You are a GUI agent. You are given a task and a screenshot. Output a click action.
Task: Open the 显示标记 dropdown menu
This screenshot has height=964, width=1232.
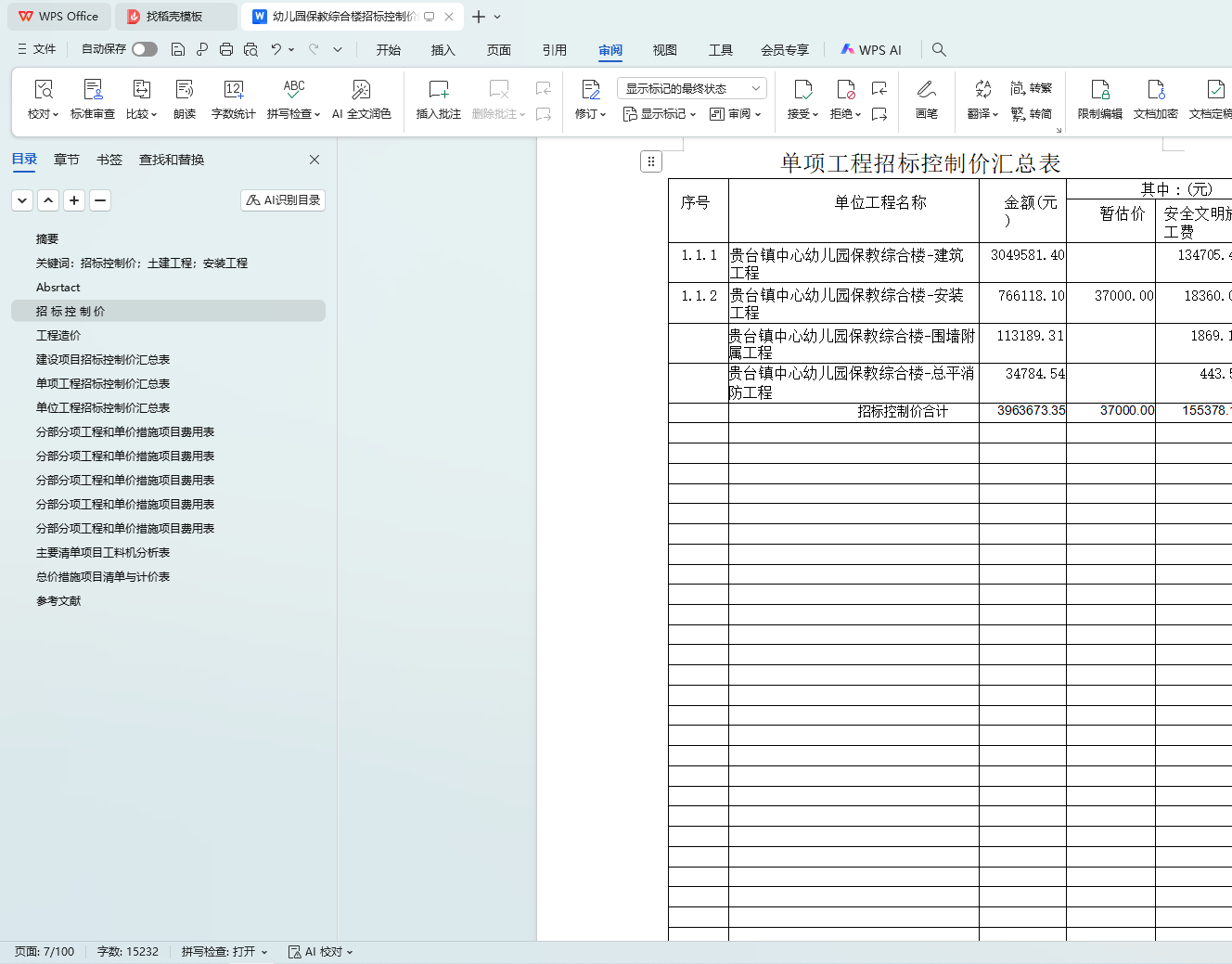(660, 114)
